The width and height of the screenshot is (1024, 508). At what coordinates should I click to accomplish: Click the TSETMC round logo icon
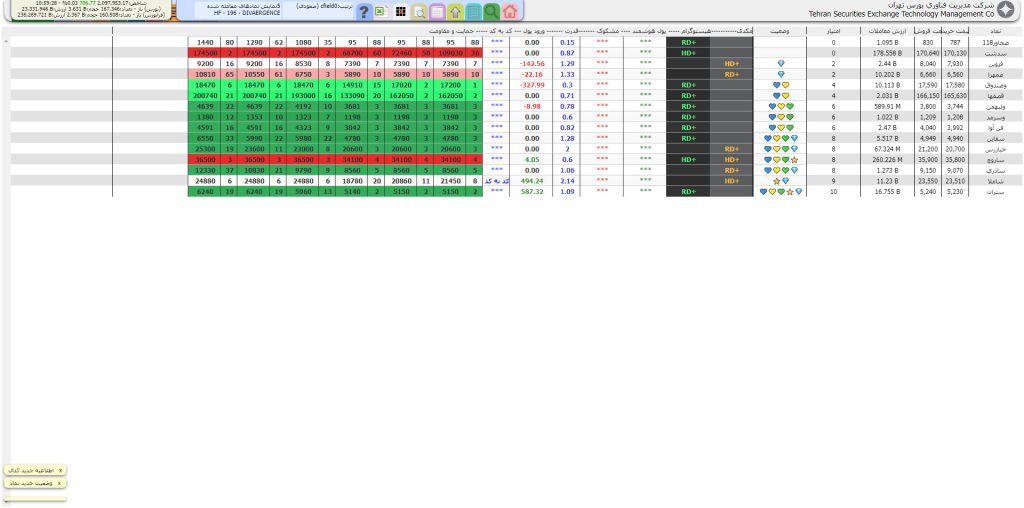[1007, 8]
